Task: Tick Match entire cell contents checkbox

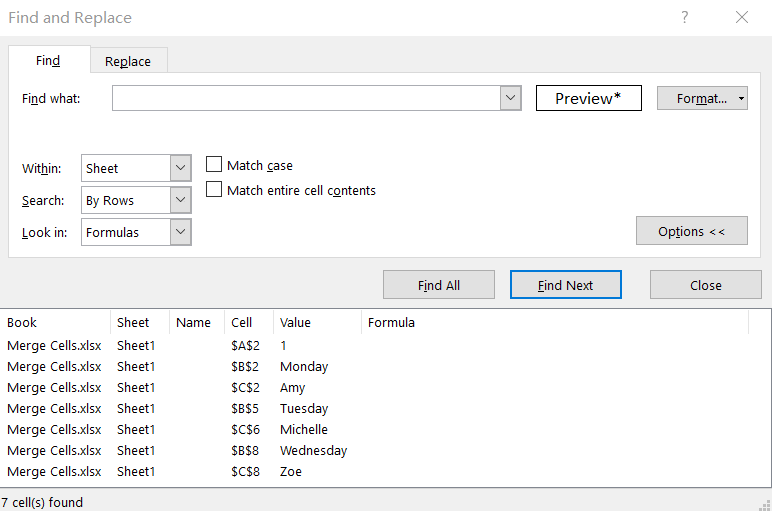Action: [x=214, y=189]
